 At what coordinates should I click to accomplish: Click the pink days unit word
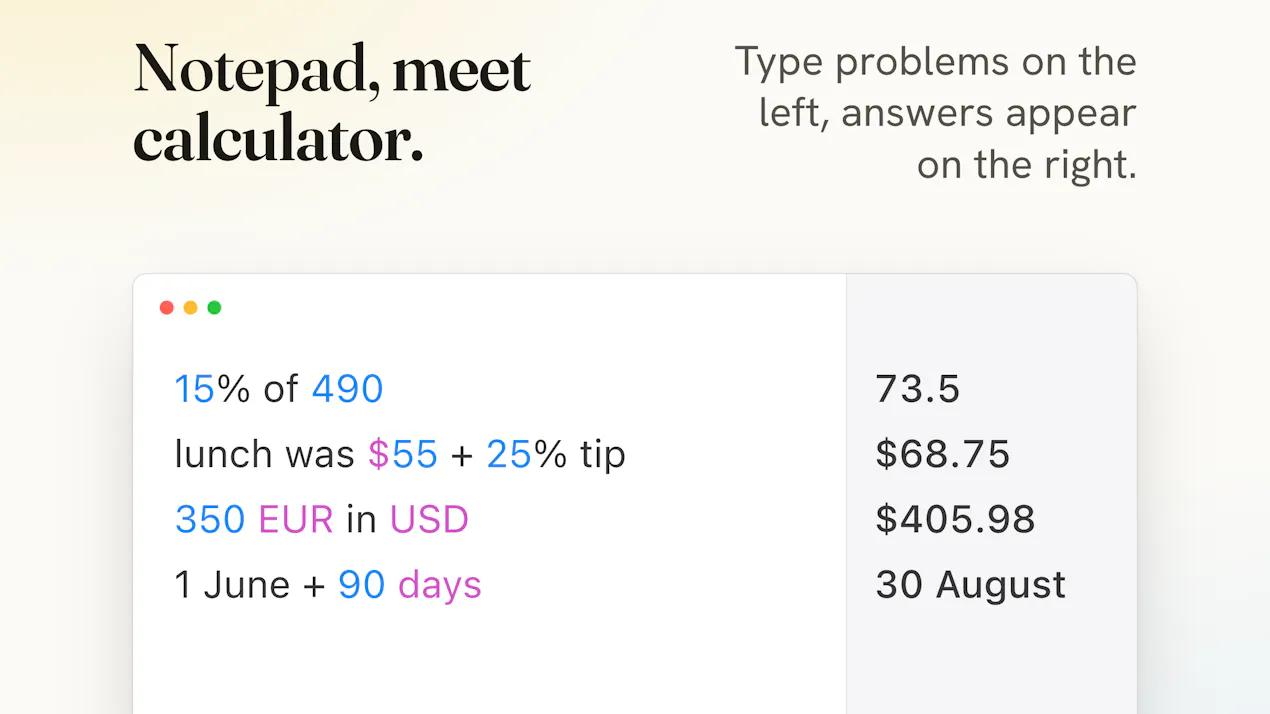440,586
